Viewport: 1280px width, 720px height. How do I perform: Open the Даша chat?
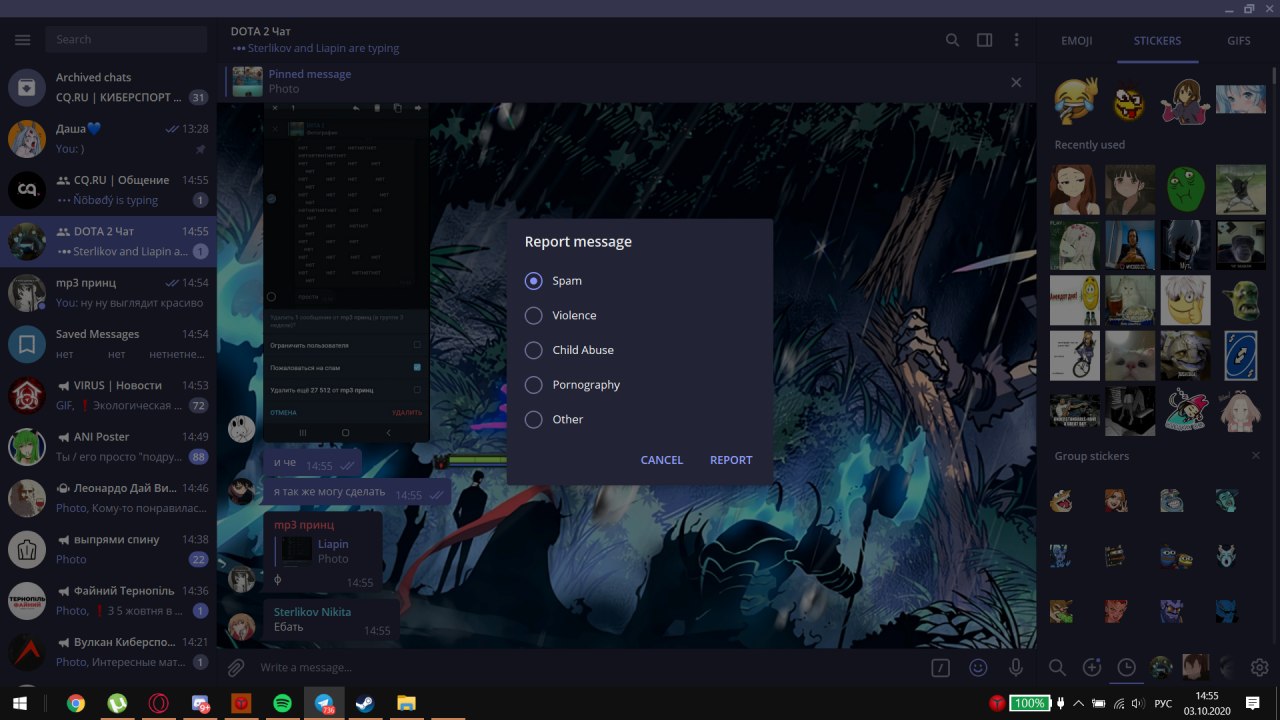tap(108, 139)
